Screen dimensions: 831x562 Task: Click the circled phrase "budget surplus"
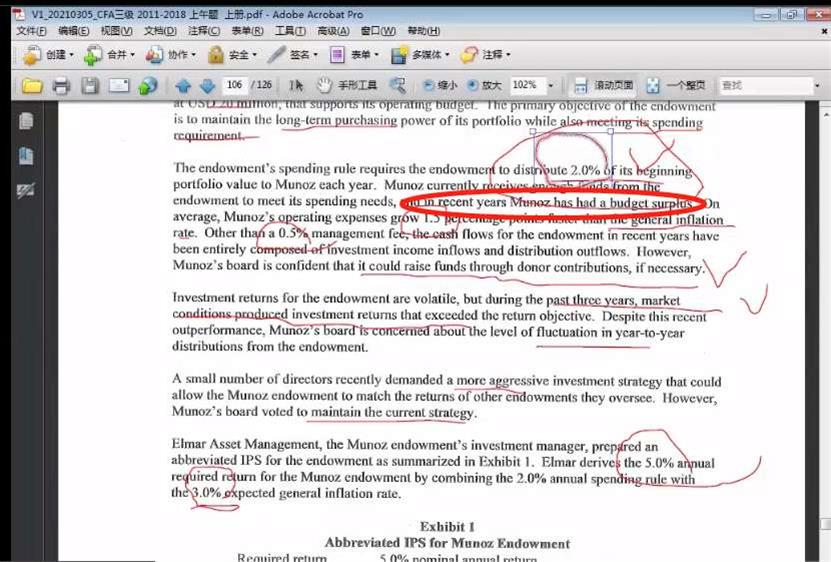[x=651, y=203]
